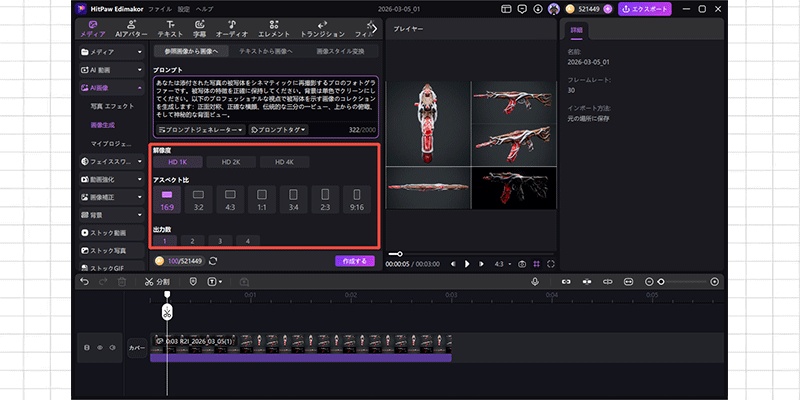Click the refresh icon beside coin cost
This screenshot has width=800, height=400.
[x=213, y=261]
